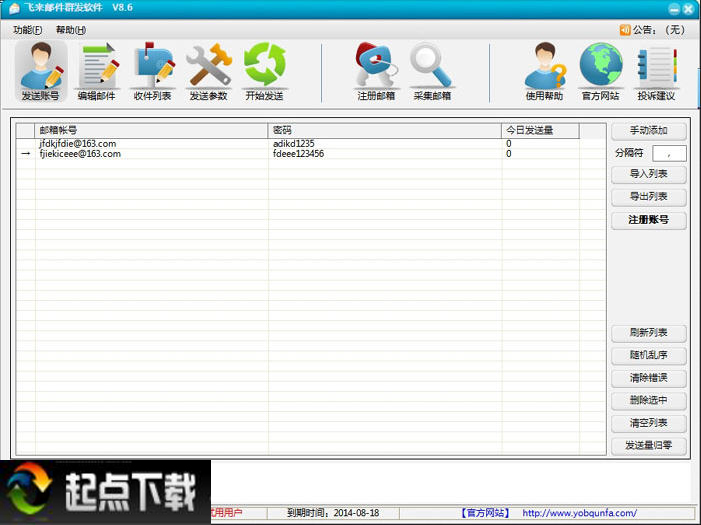This screenshot has width=701, height=525.
Task: Open the 收件列表 recipient list
Action: click(152, 71)
